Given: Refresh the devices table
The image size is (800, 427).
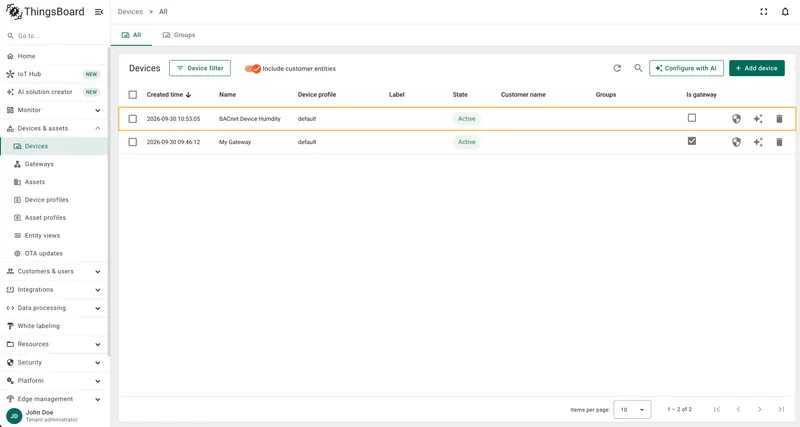Looking at the screenshot, I should coord(617,68).
